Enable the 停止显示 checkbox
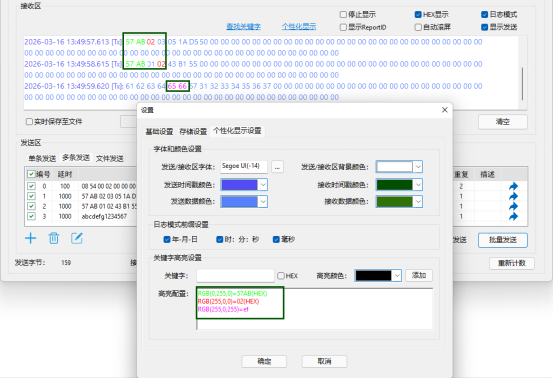554x379 pixels. click(x=343, y=14)
